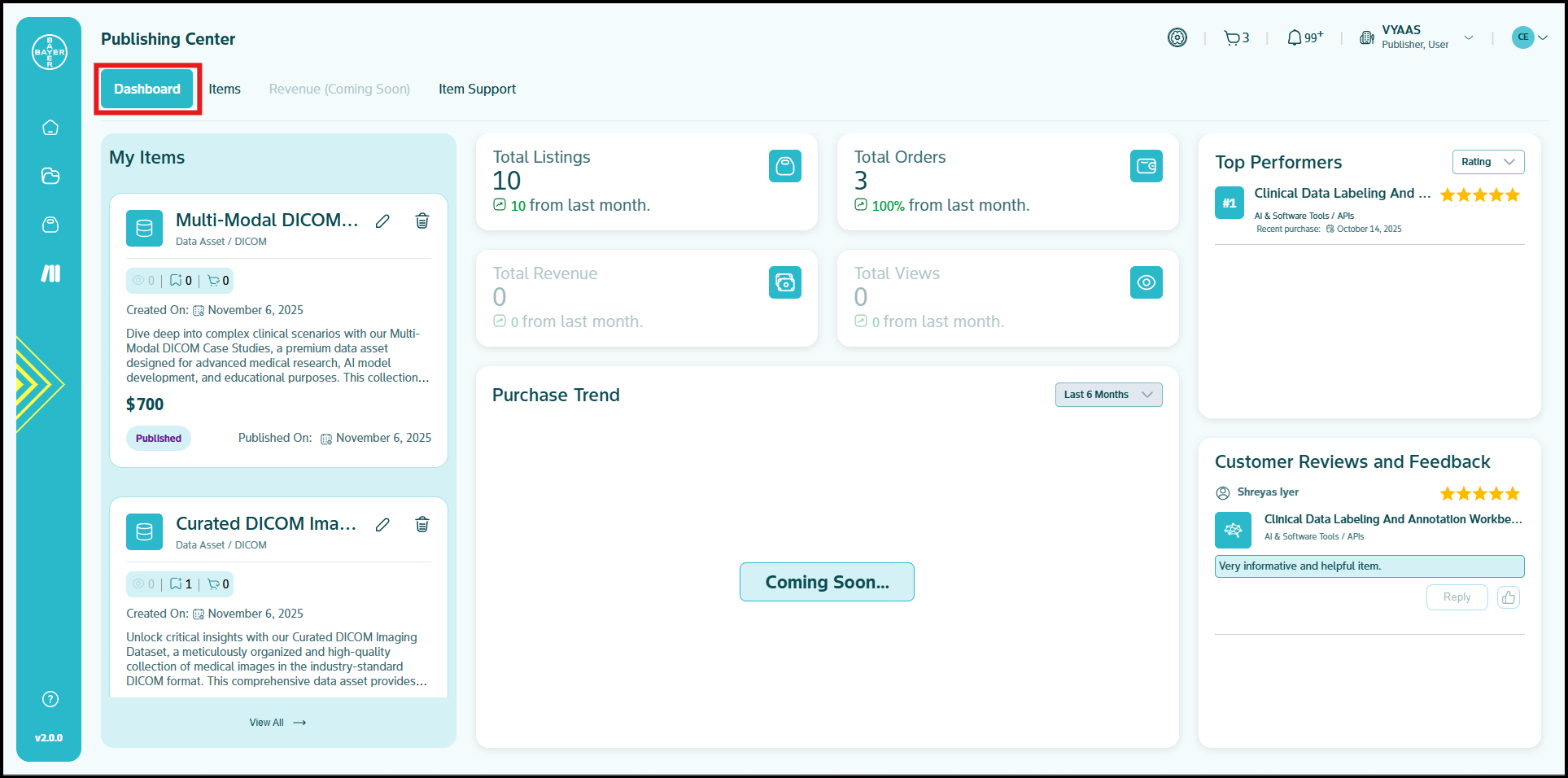Open the shopping cart with 3 items
This screenshot has height=778, width=1568.
coord(1236,37)
